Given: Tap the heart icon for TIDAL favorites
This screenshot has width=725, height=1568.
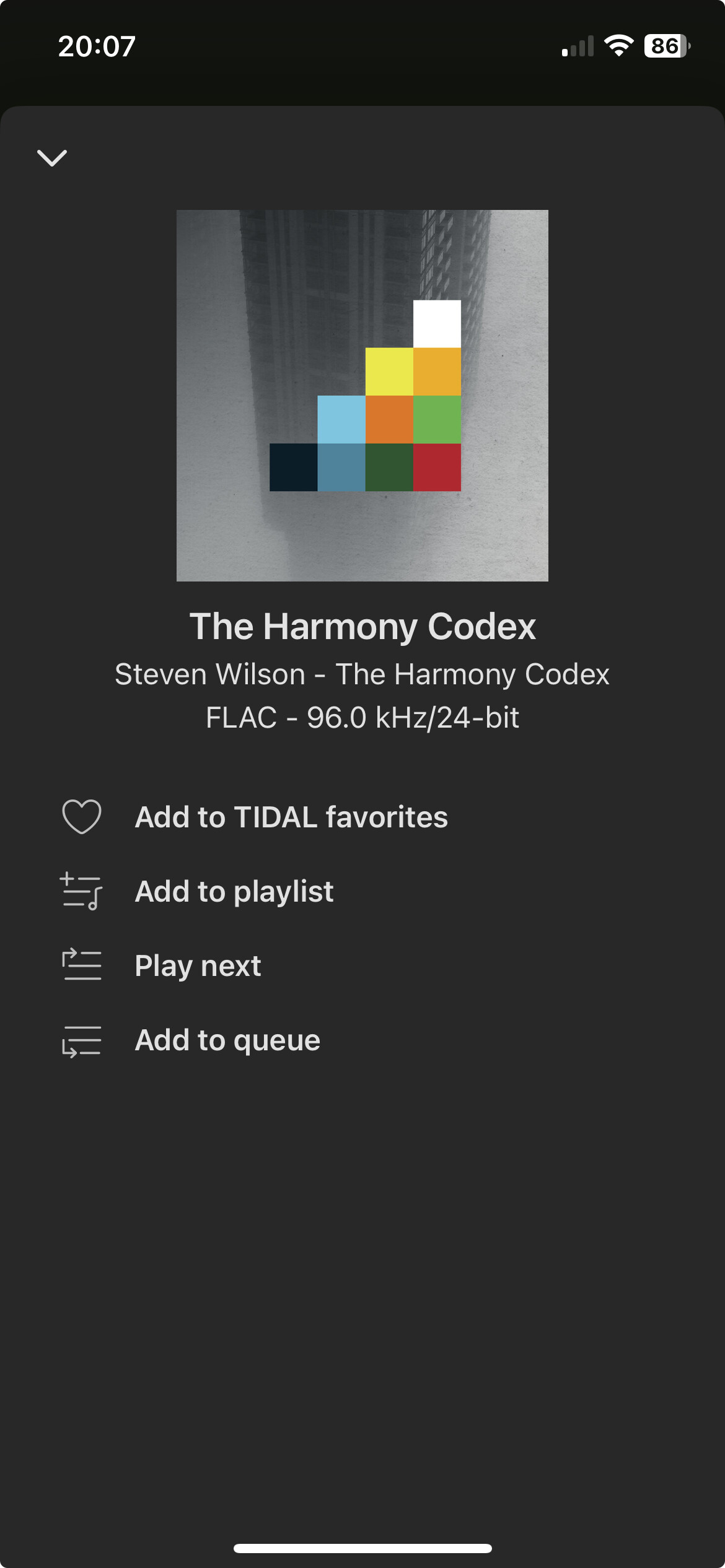Looking at the screenshot, I should pyautogui.click(x=82, y=817).
